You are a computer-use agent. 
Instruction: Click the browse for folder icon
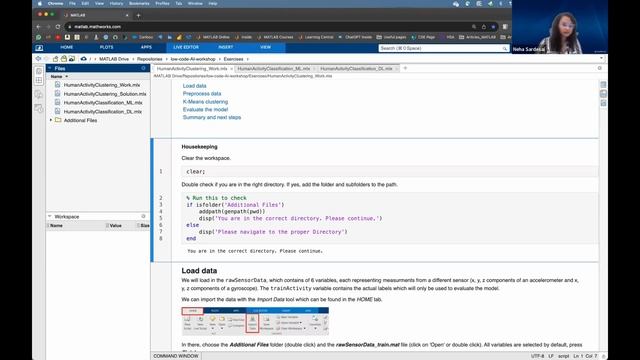[x=64, y=59]
